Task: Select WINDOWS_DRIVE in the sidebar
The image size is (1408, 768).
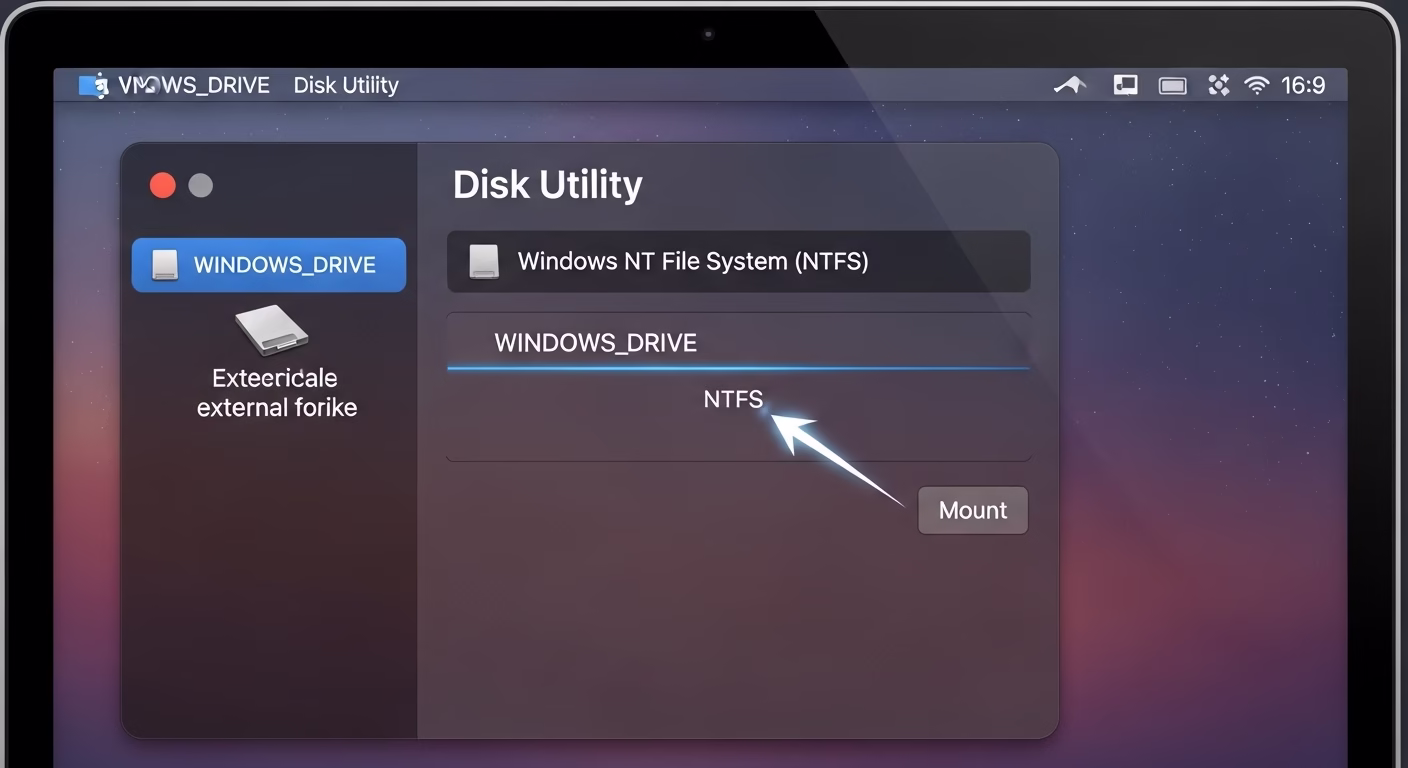Action: 284,265
